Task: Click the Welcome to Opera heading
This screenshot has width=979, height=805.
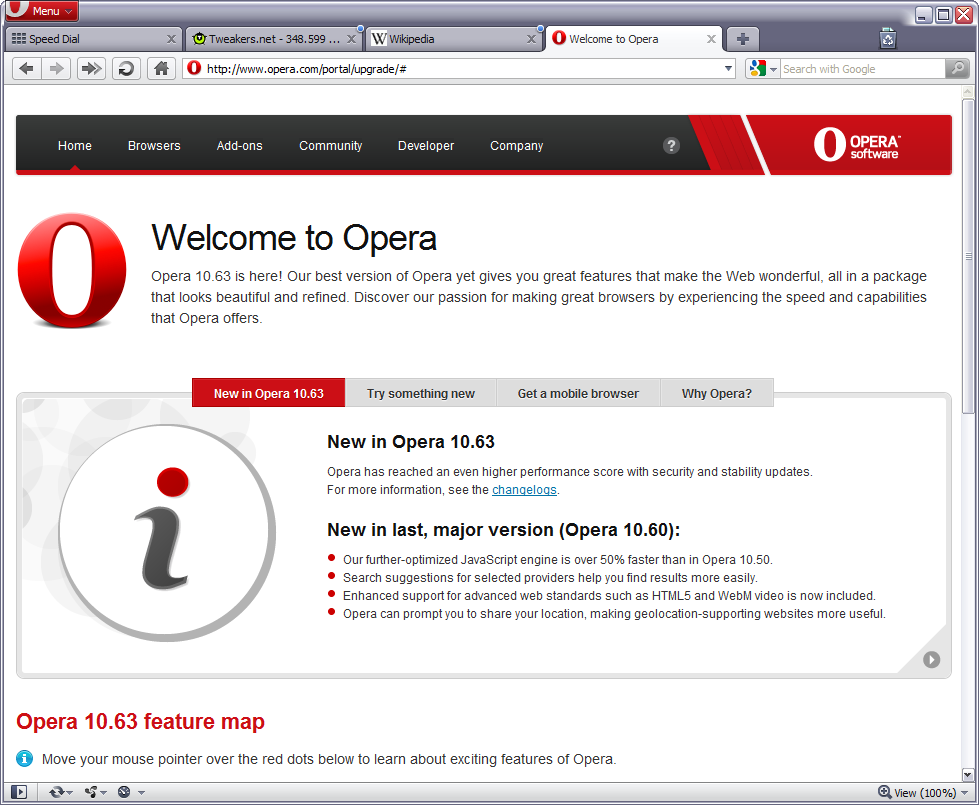Action: (x=294, y=238)
